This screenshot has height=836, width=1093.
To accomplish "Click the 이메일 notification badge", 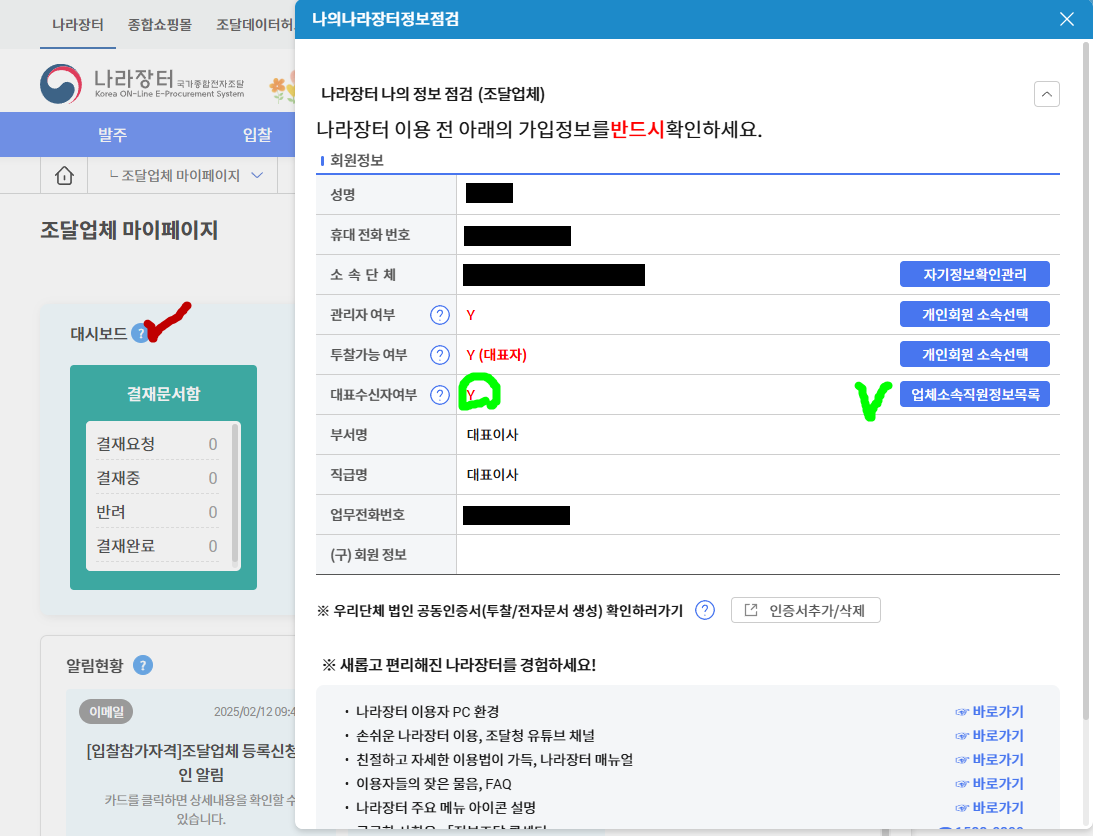I will pyautogui.click(x=106, y=712).
